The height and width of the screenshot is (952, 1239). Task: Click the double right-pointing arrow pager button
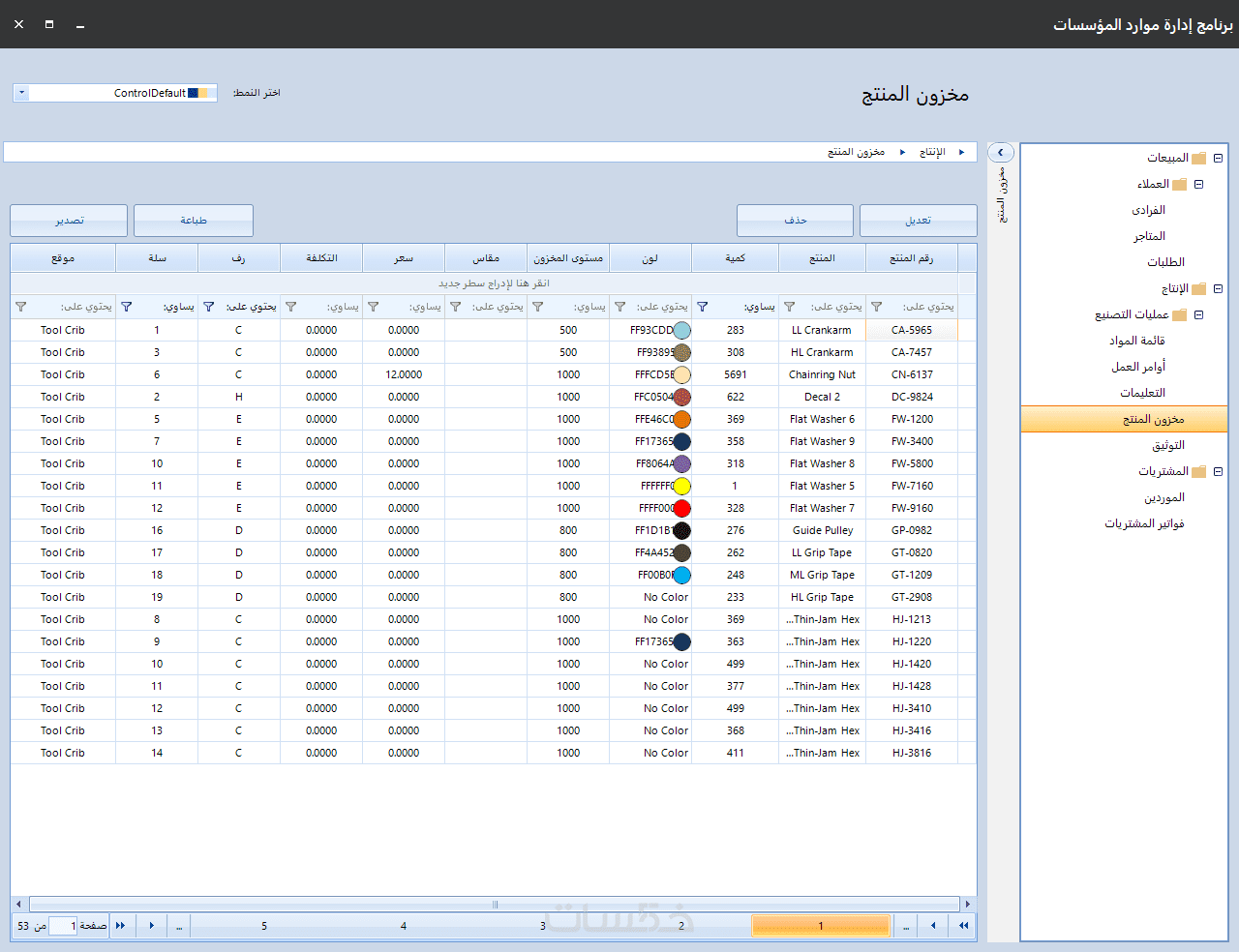tap(121, 926)
